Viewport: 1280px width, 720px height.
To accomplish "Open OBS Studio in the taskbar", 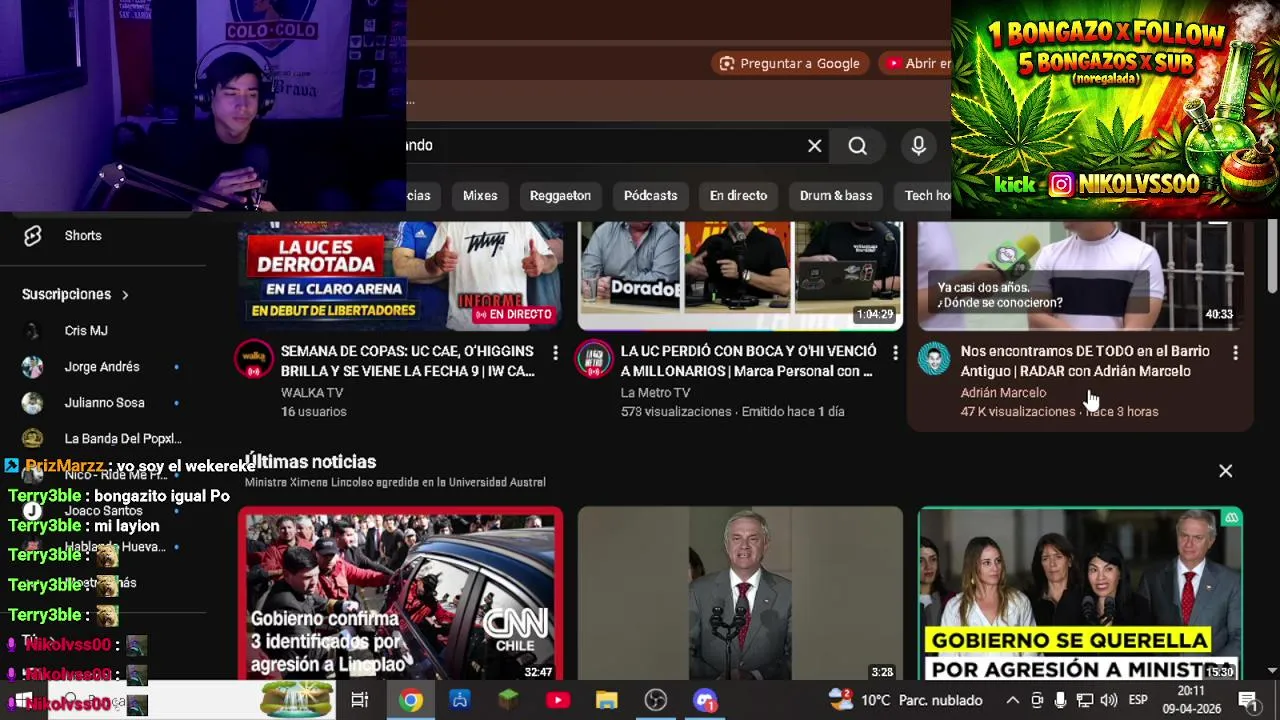I will (656, 700).
